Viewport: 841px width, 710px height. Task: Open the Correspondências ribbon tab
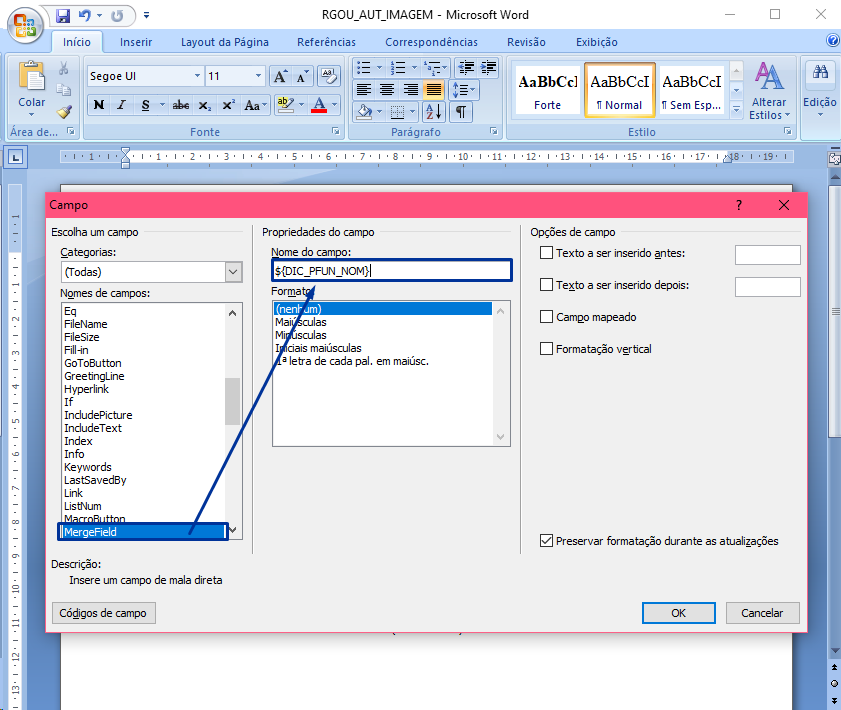[431, 42]
